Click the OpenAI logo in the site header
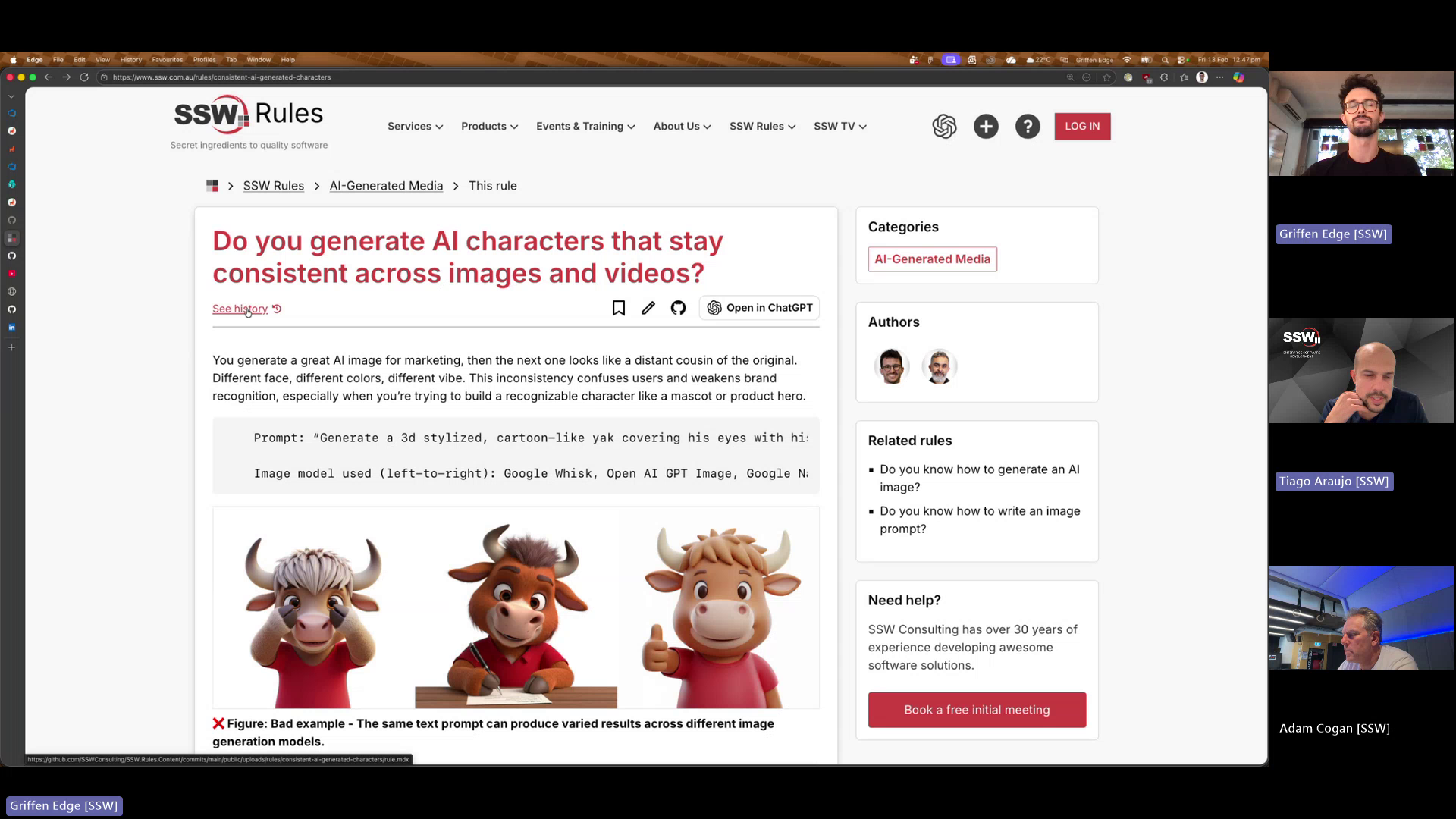 945,126
